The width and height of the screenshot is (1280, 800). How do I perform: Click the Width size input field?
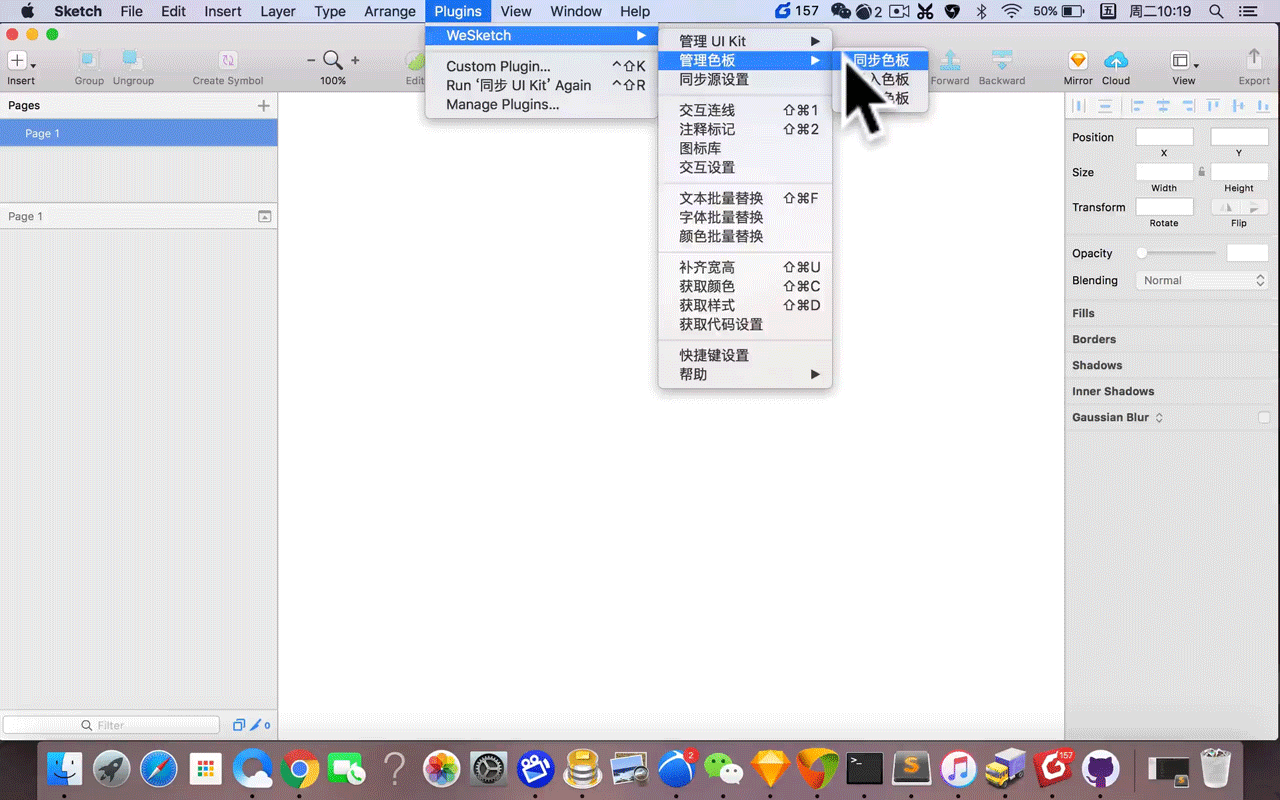pyautogui.click(x=1164, y=172)
